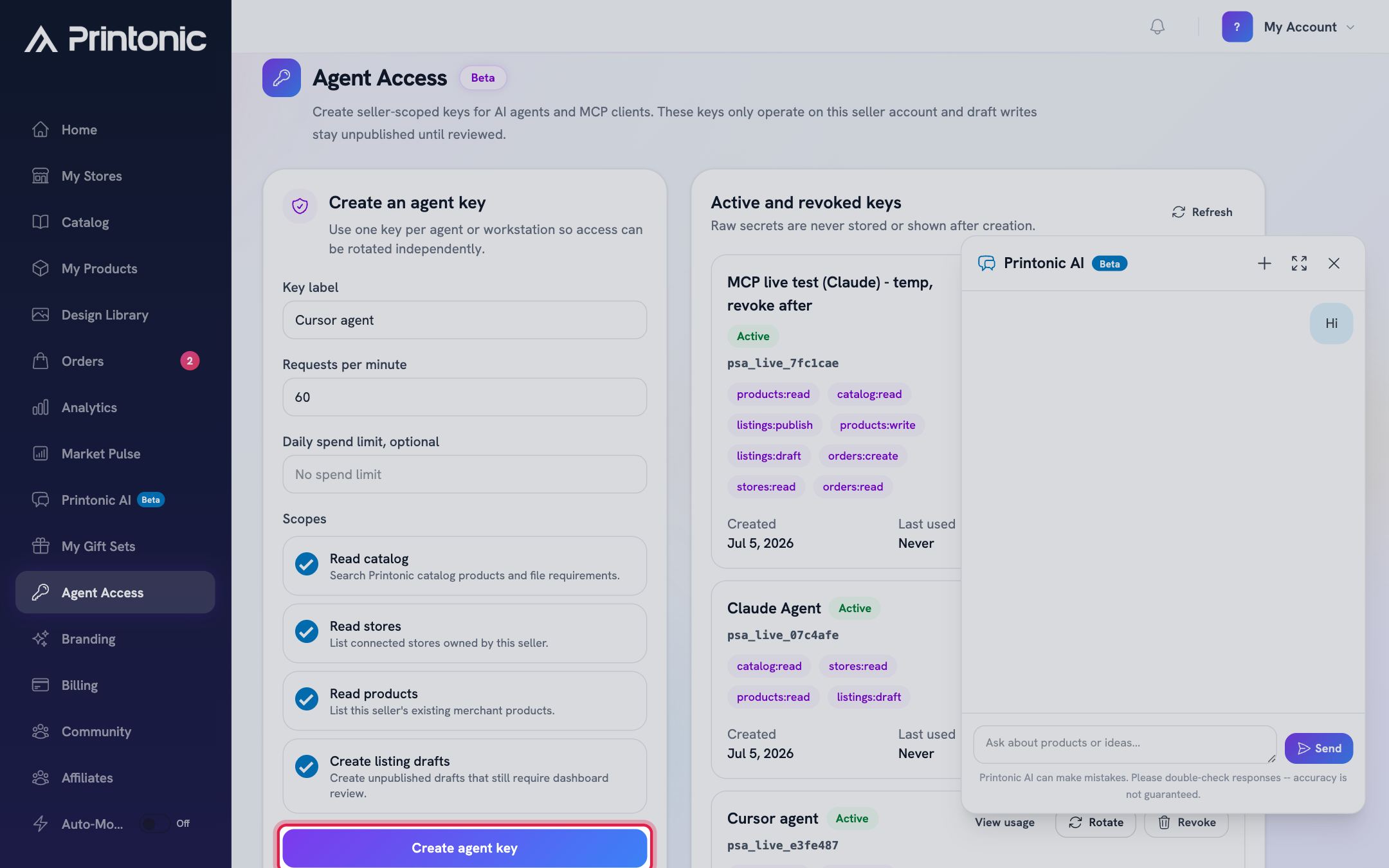Uncheck the Read stores scope
Image resolution: width=1389 pixels, height=868 pixels.
click(x=307, y=631)
